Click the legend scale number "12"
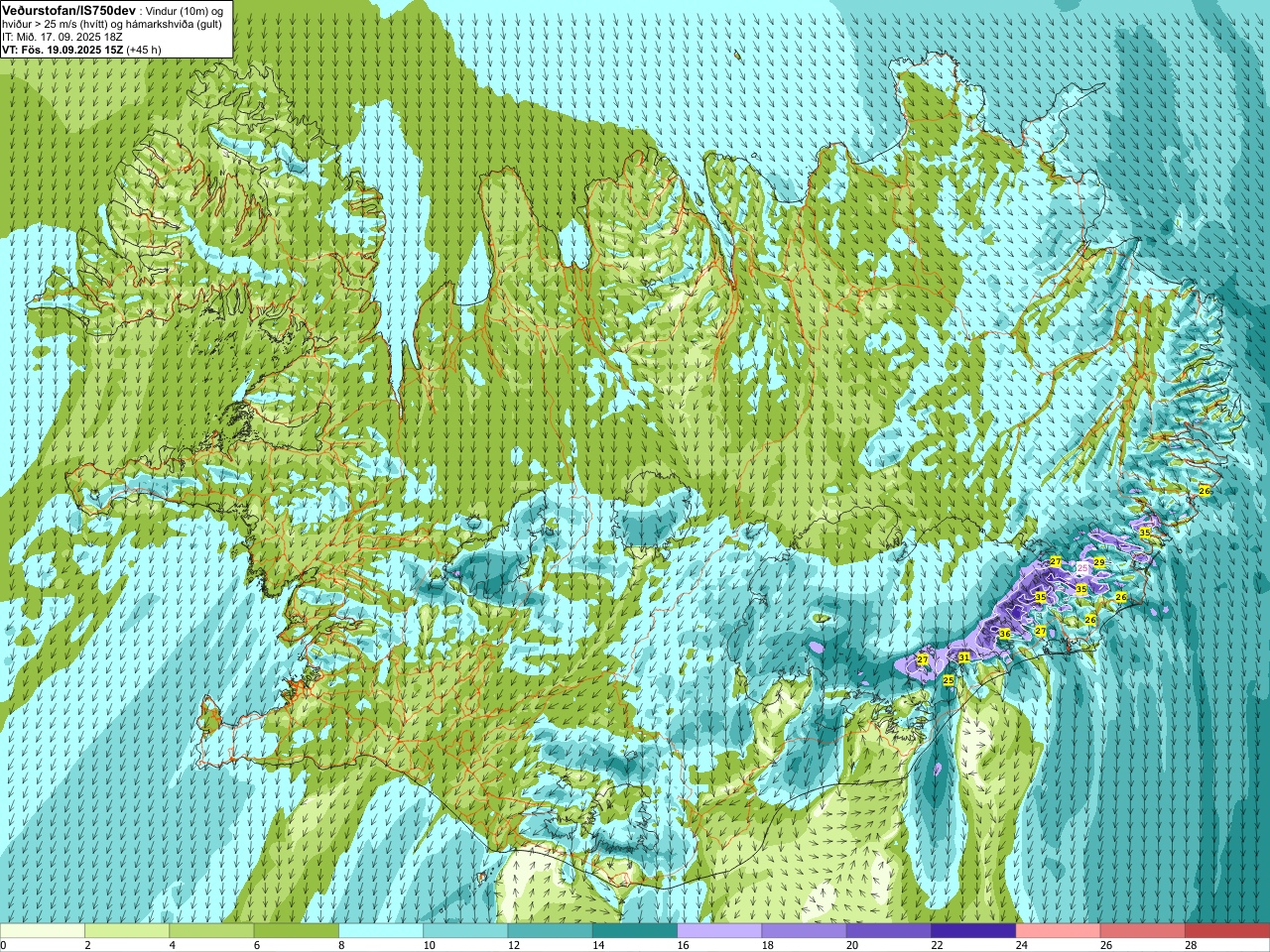 click(x=514, y=945)
